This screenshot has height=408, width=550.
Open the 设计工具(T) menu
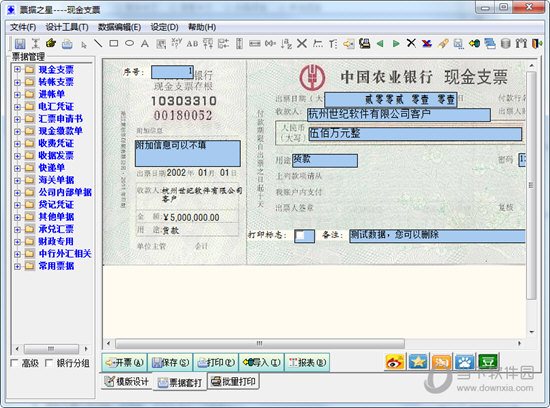pyautogui.click(x=67, y=27)
